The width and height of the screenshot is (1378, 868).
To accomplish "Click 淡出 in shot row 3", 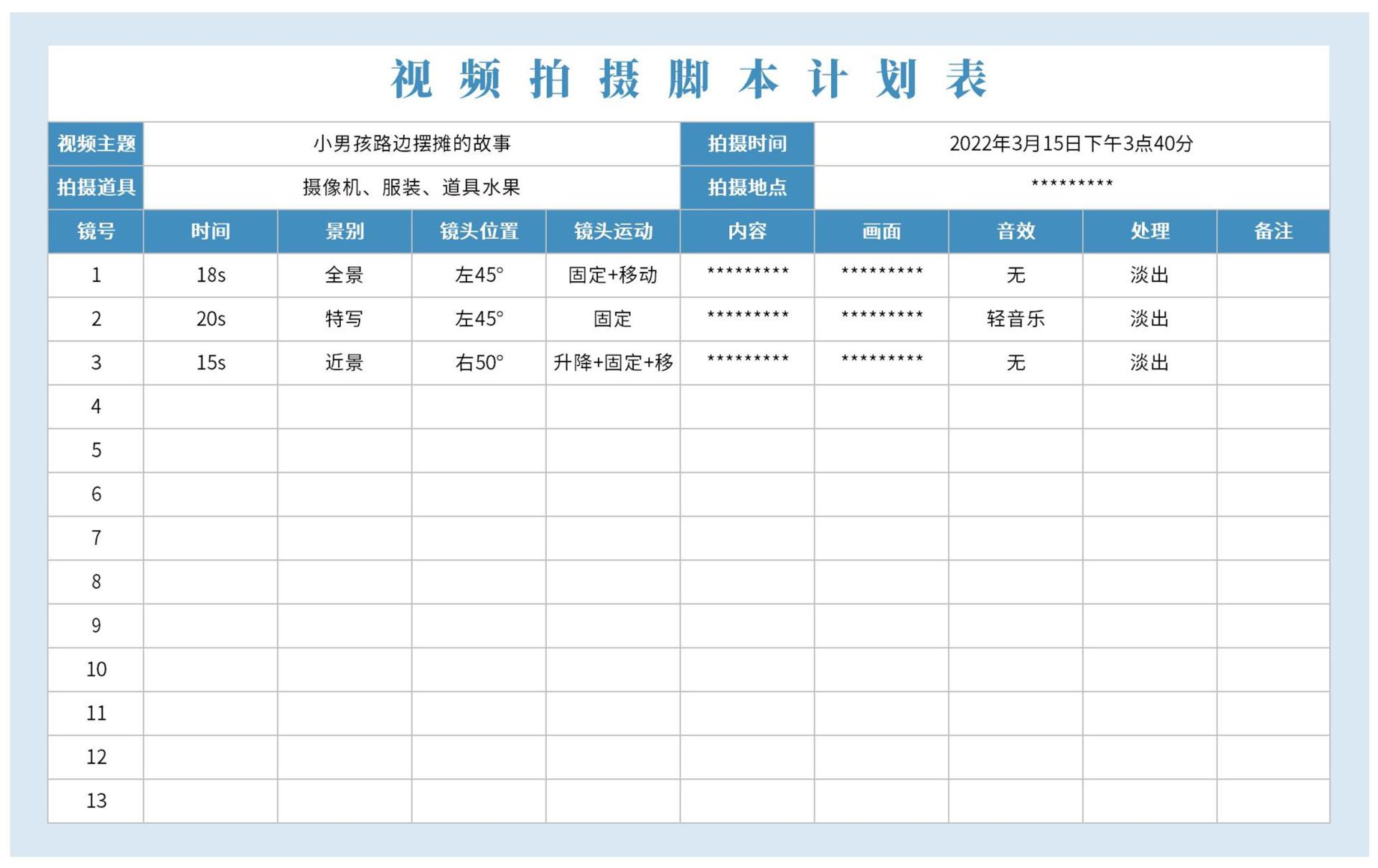I will 1150,363.
